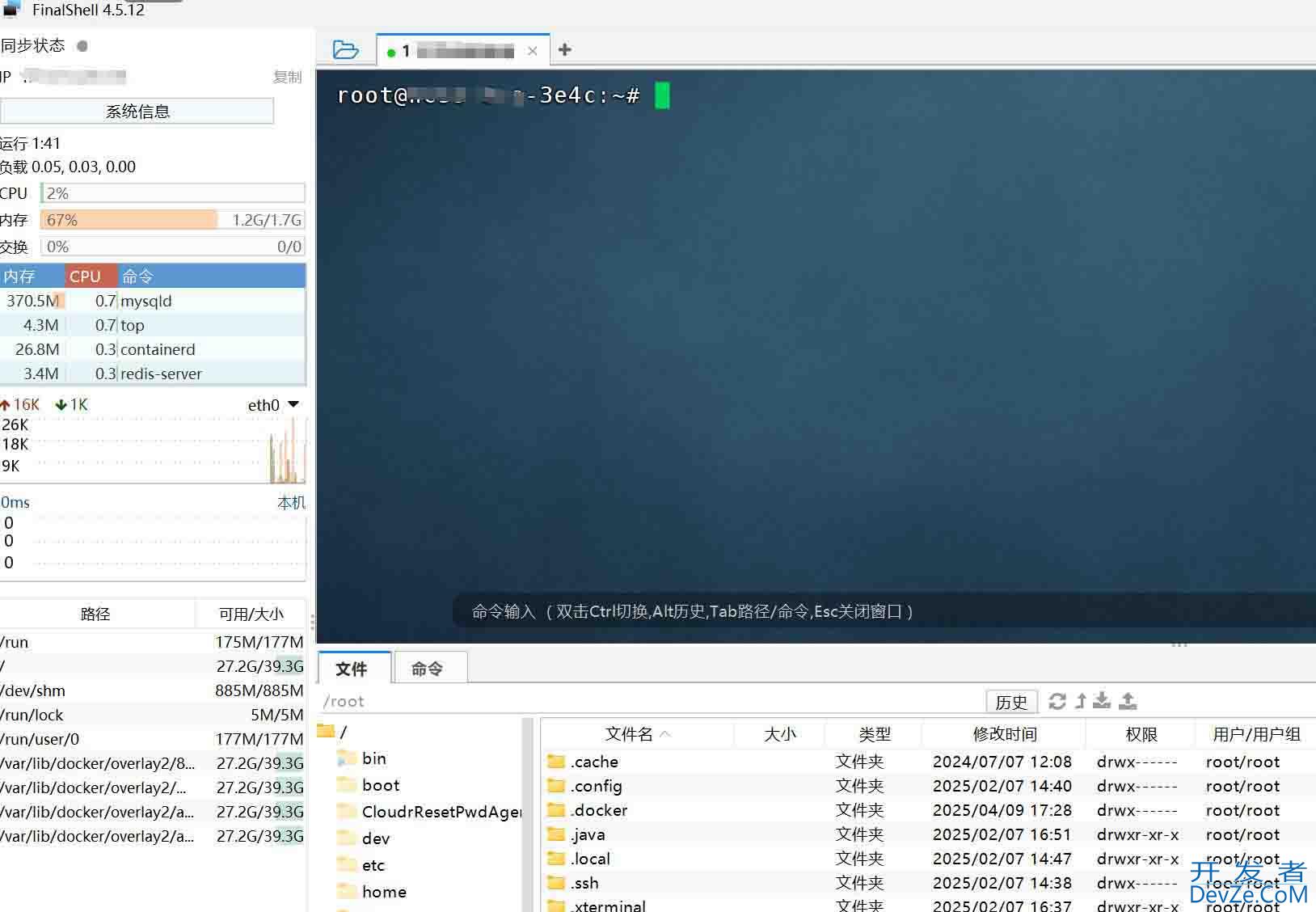
Task: Click the upload file icon
Action: [x=1128, y=701]
